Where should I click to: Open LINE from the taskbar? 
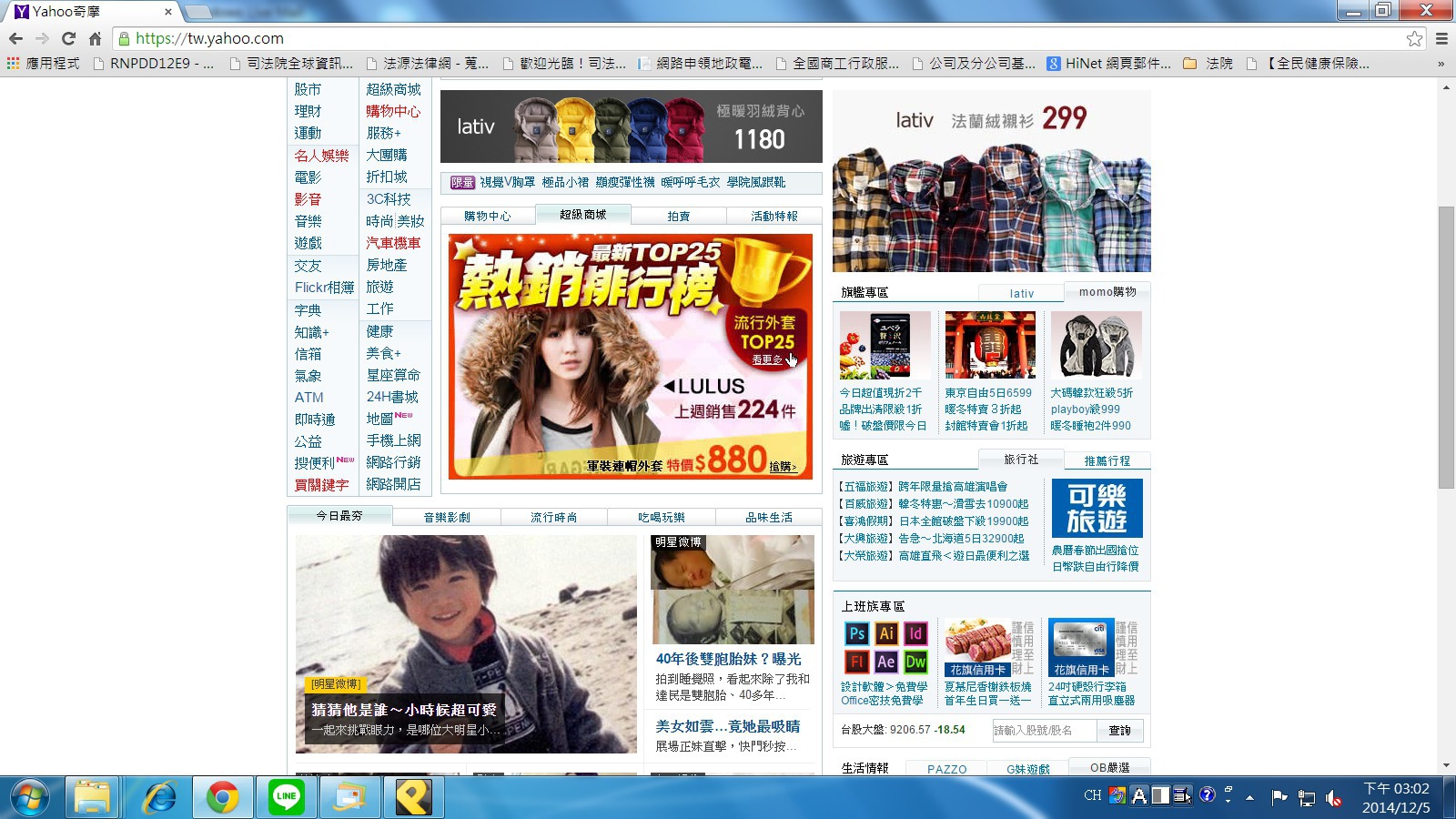(287, 798)
